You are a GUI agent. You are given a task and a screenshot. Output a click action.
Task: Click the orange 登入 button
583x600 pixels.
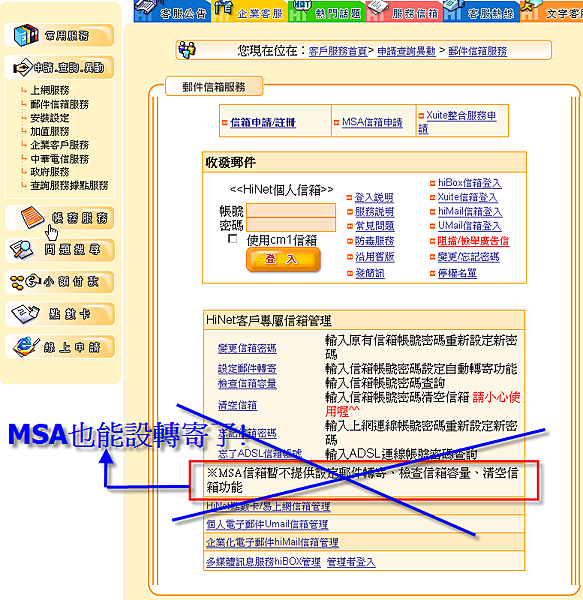(283, 259)
